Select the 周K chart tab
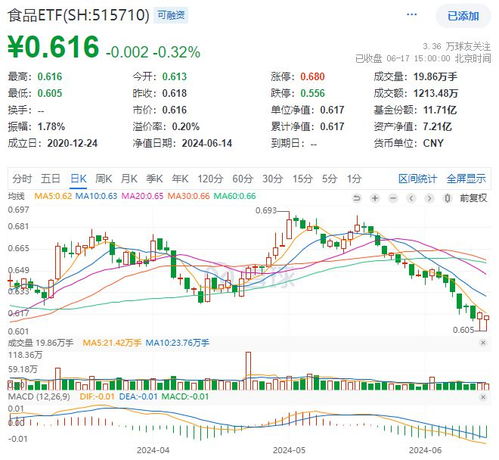 [104, 179]
